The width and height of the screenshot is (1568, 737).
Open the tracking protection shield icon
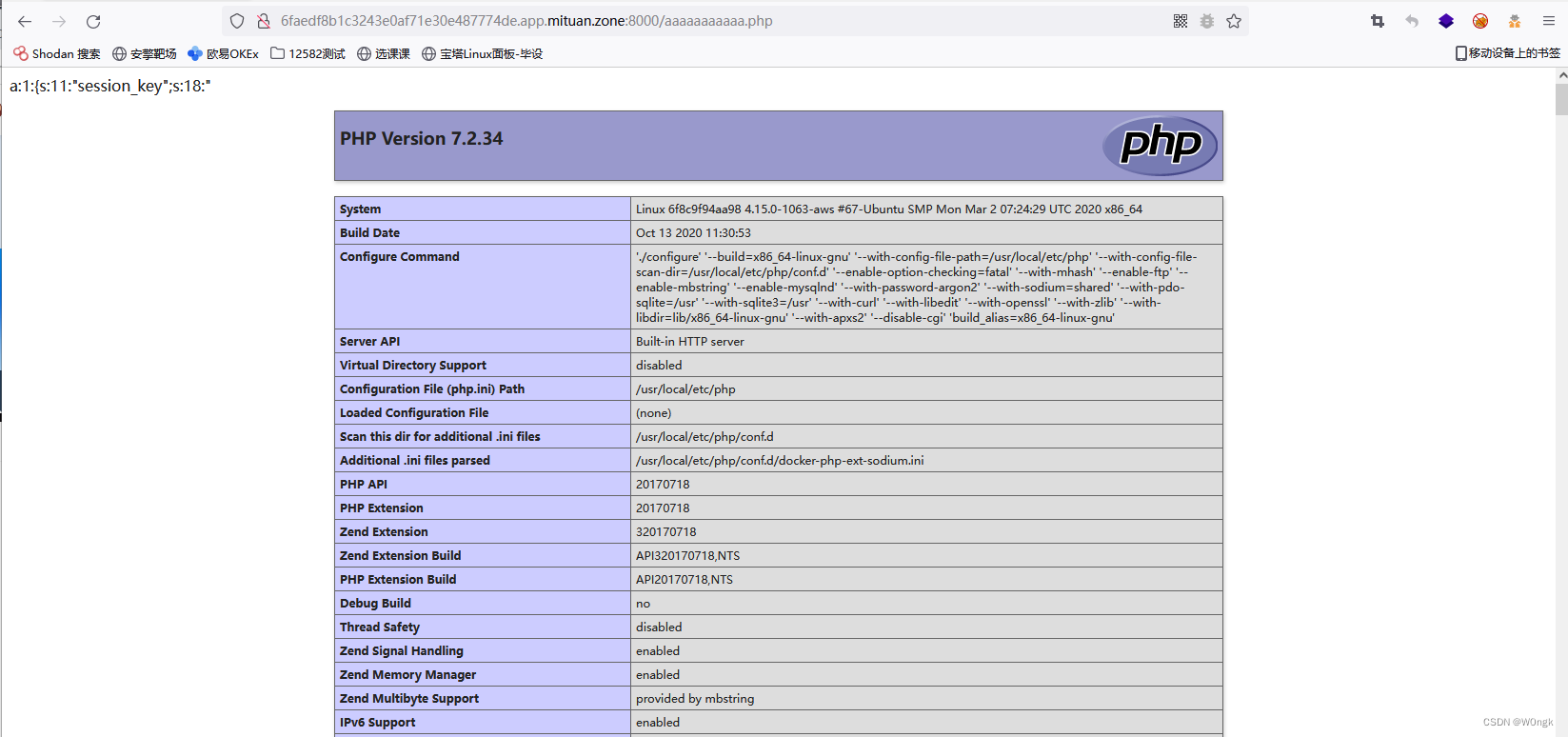(237, 21)
